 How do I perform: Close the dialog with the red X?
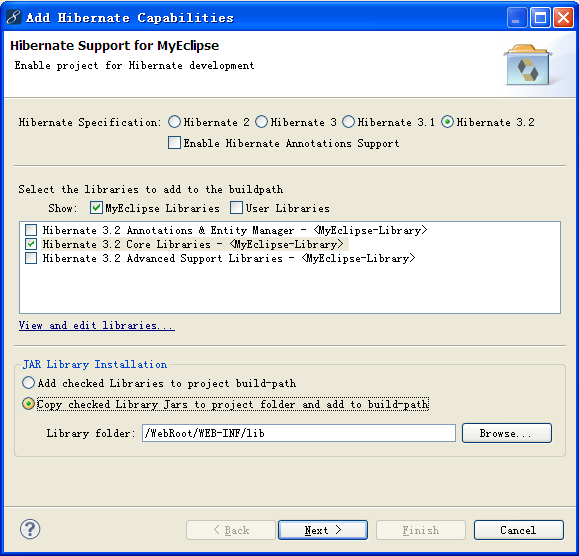click(x=563, y=17)
